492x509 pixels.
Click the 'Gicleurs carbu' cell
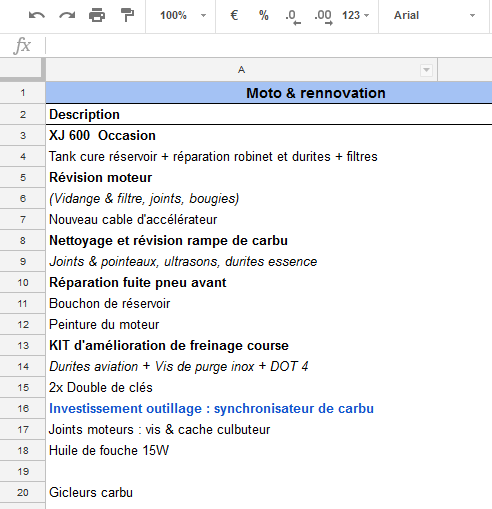[241, 492]
